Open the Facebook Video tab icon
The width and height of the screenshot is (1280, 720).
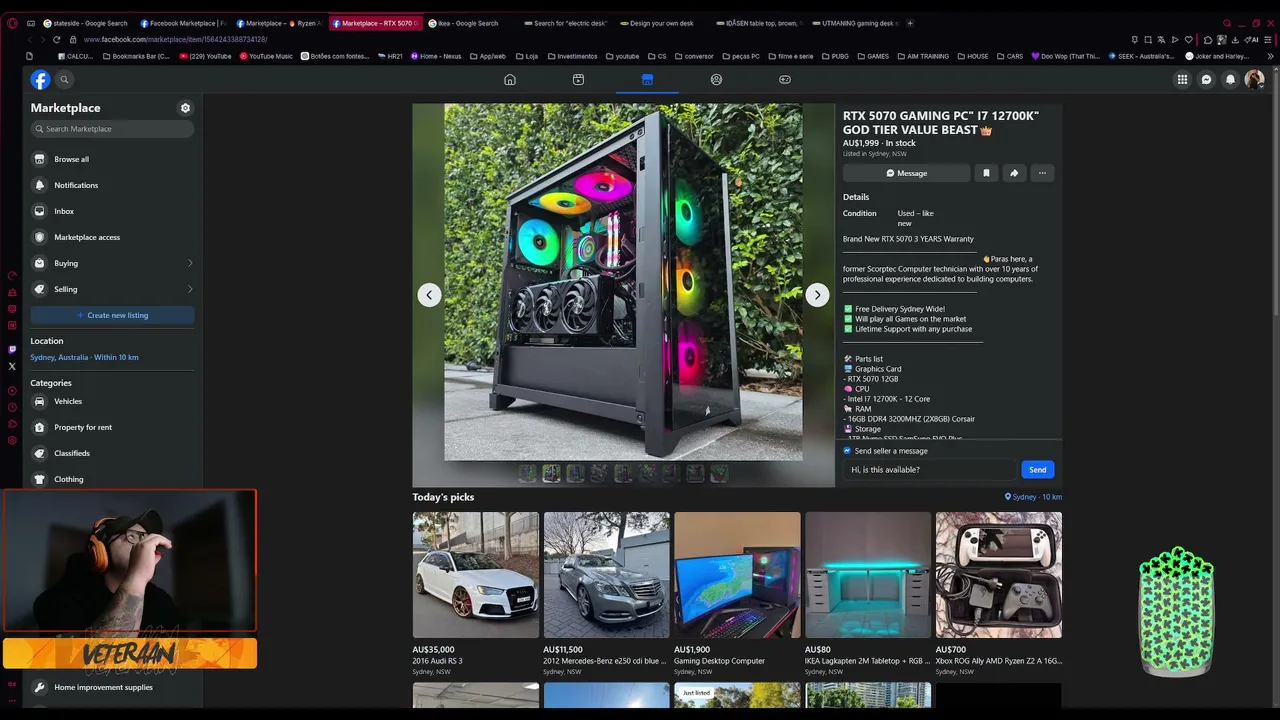(x=578, y=79)
